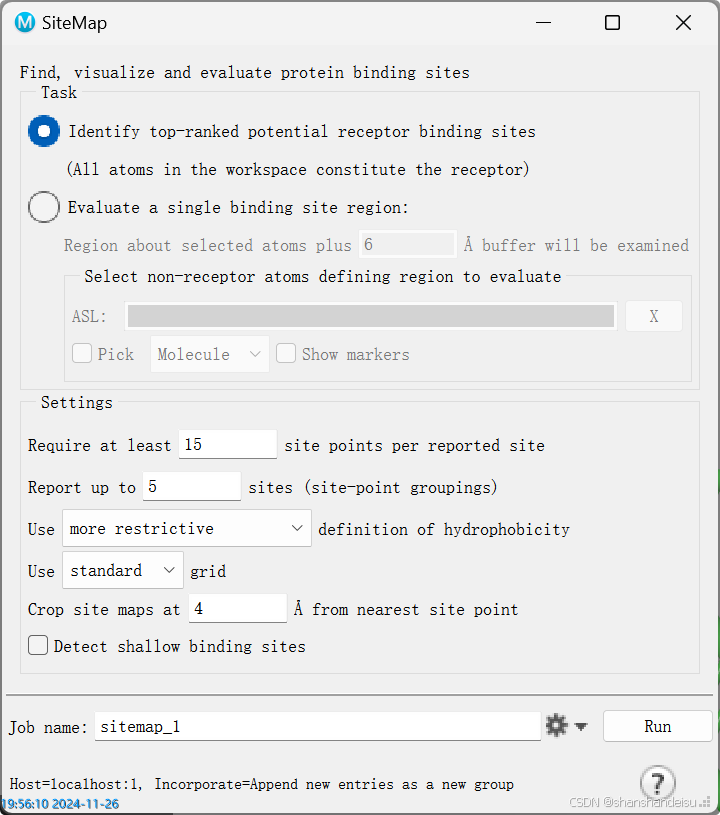Toggle the Show markers checkbox
Viewport: 720px width, 815px height.
[x=286, y=353]
